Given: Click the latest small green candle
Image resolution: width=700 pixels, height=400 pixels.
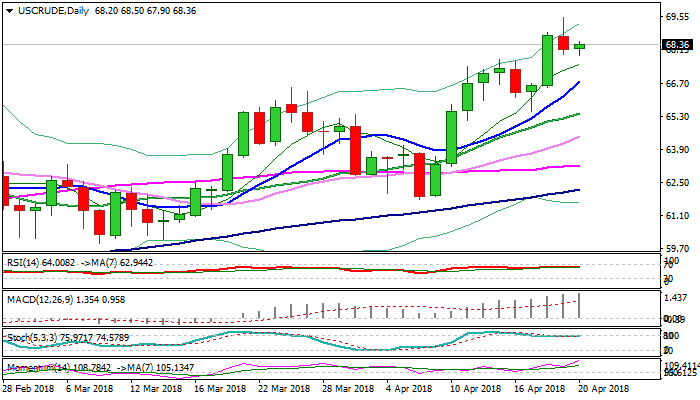Looking at the screenshot, I should pyautogui.click(x=580, y=46).
